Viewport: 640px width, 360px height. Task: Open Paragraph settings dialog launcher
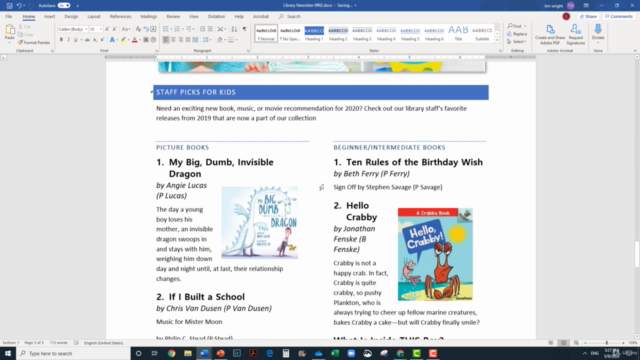tap(248, 51)
